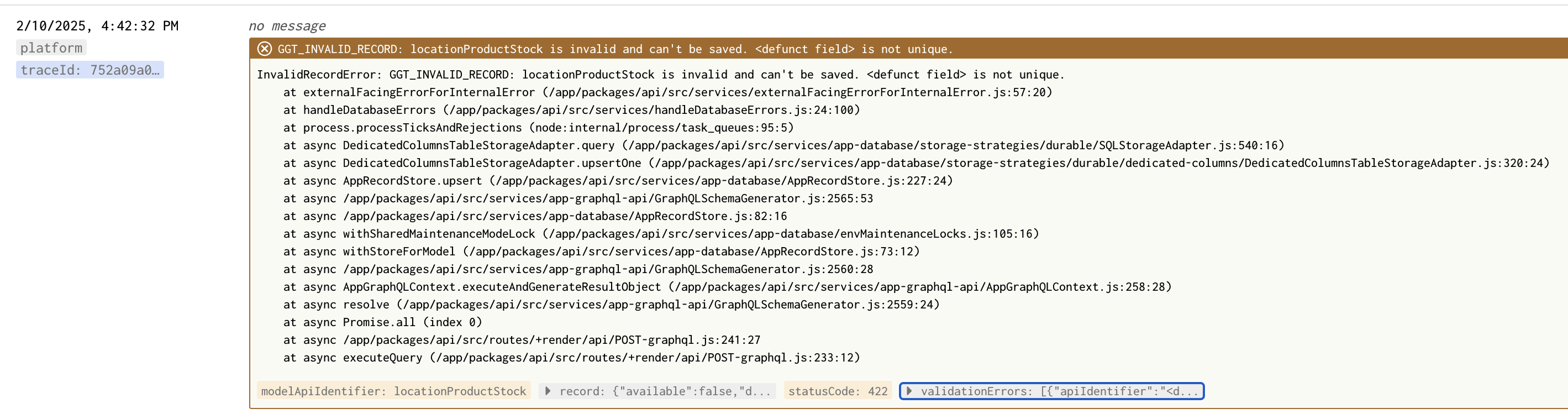The height and width of the screenshot is (419, 1568).
Task: Click the externalFacingErrorForInternalError stack line
Action: coord(668,92)
